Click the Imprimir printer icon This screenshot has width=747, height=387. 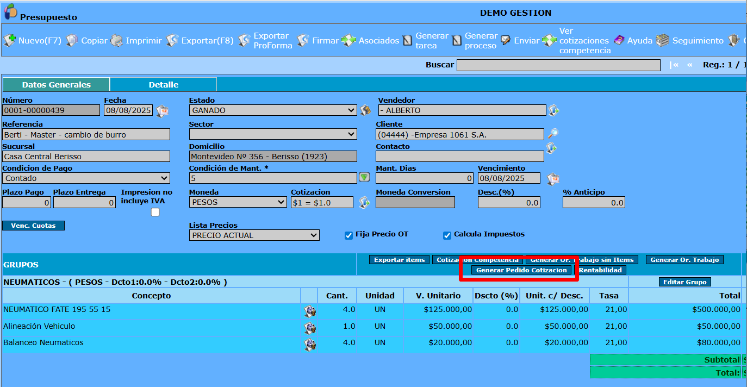[117, 41]
